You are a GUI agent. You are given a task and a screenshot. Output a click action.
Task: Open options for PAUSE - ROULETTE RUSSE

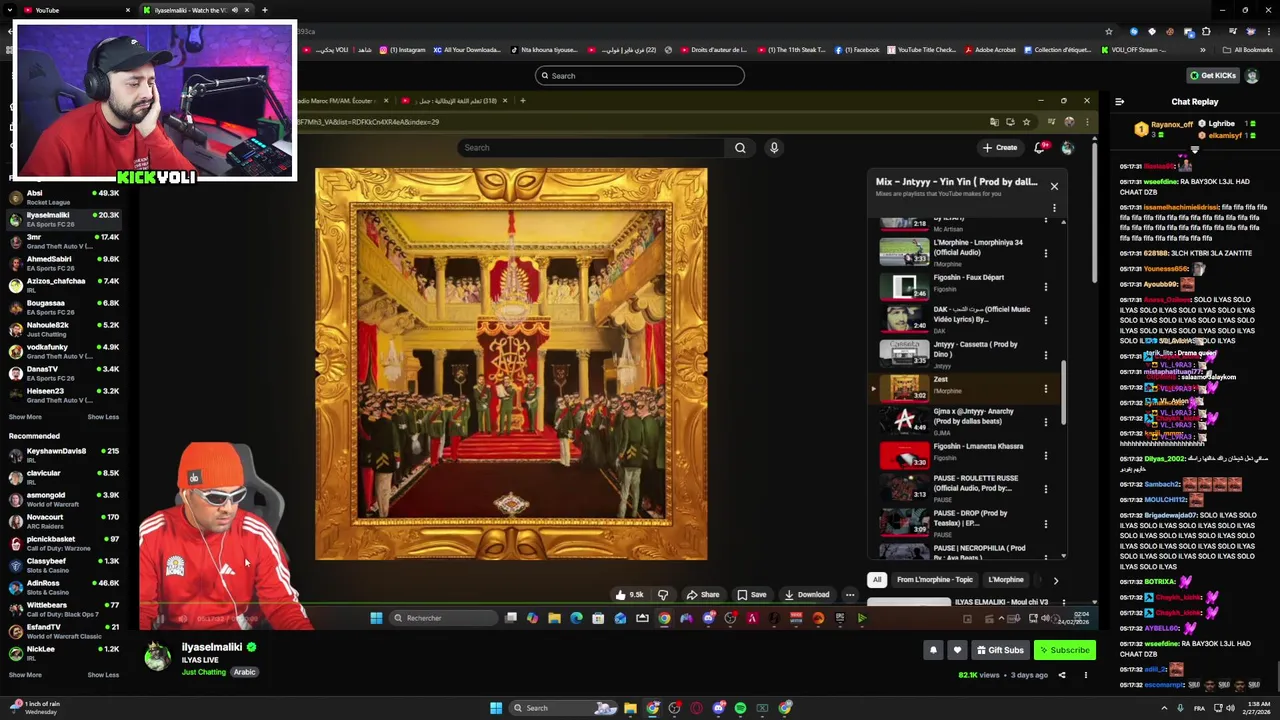pos(1046,489)
